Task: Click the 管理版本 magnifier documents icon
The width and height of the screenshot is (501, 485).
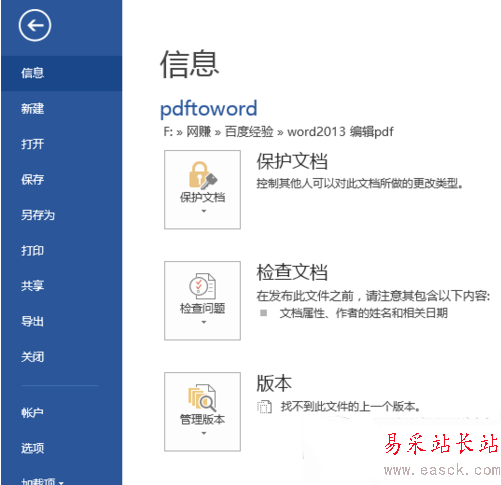Action: pyautogui.click(x=202, y=398)
